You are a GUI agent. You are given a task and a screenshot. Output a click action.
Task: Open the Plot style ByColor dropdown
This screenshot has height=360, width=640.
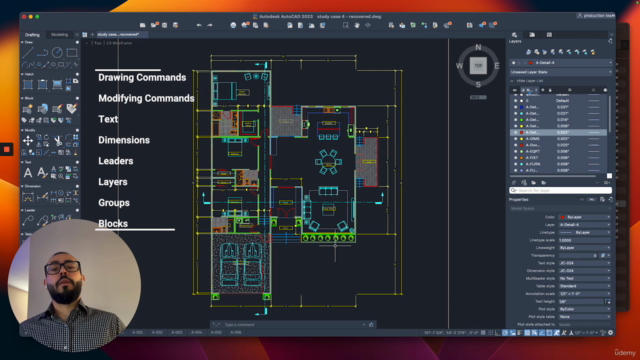click(585, 309)
